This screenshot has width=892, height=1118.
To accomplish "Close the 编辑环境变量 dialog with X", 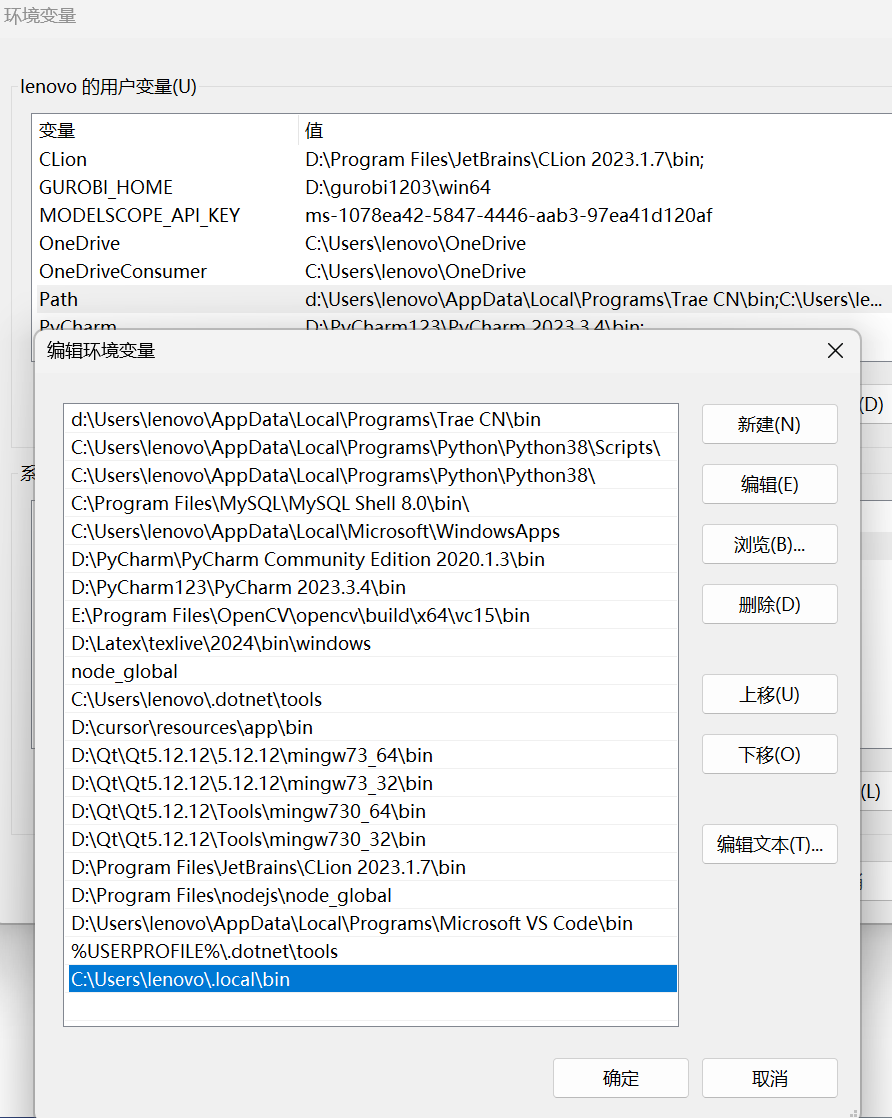I will click(x=835, y=351).
